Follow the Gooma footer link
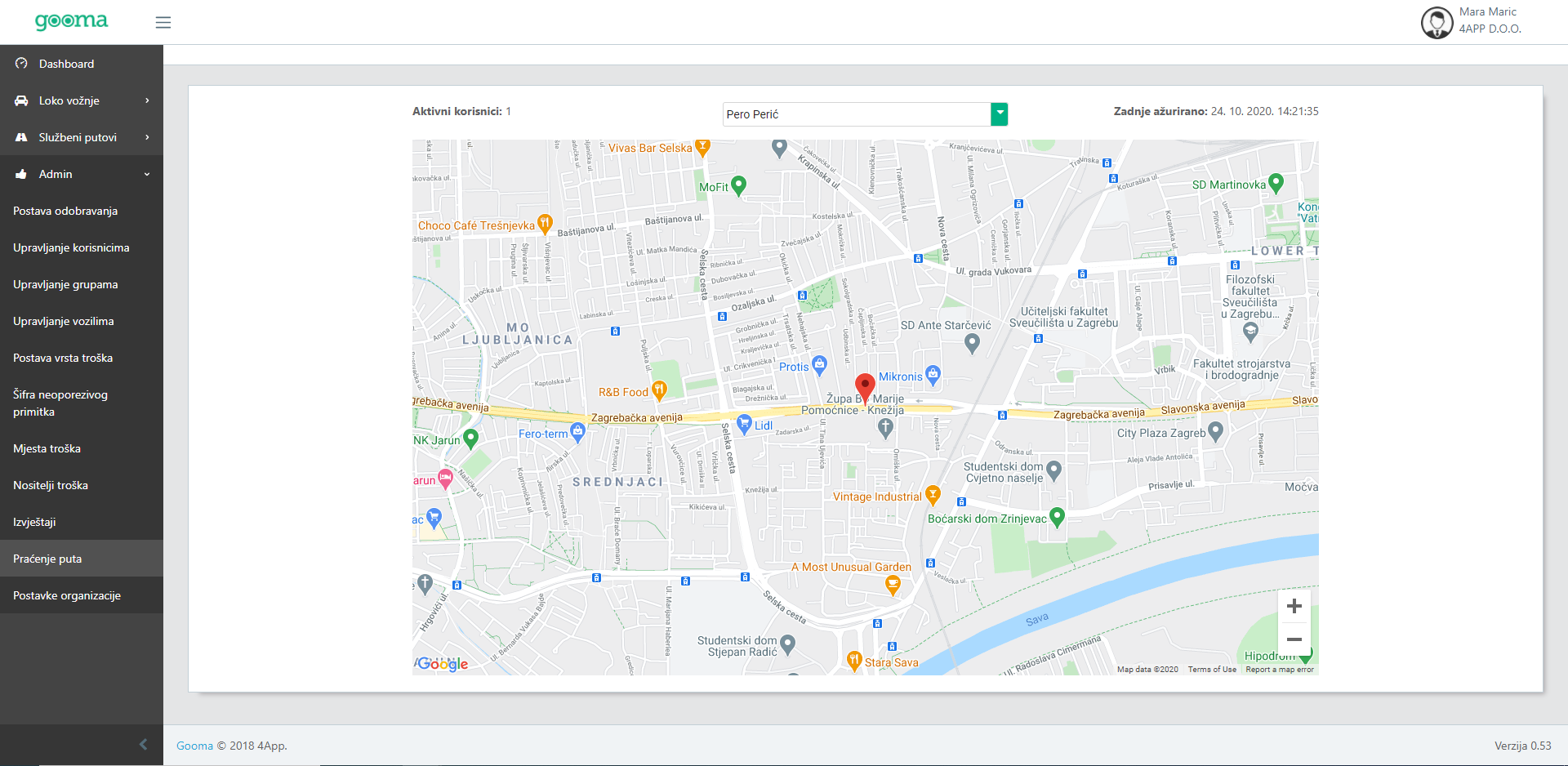Screen dimensions: 1568x766 (x=194, y=746)
